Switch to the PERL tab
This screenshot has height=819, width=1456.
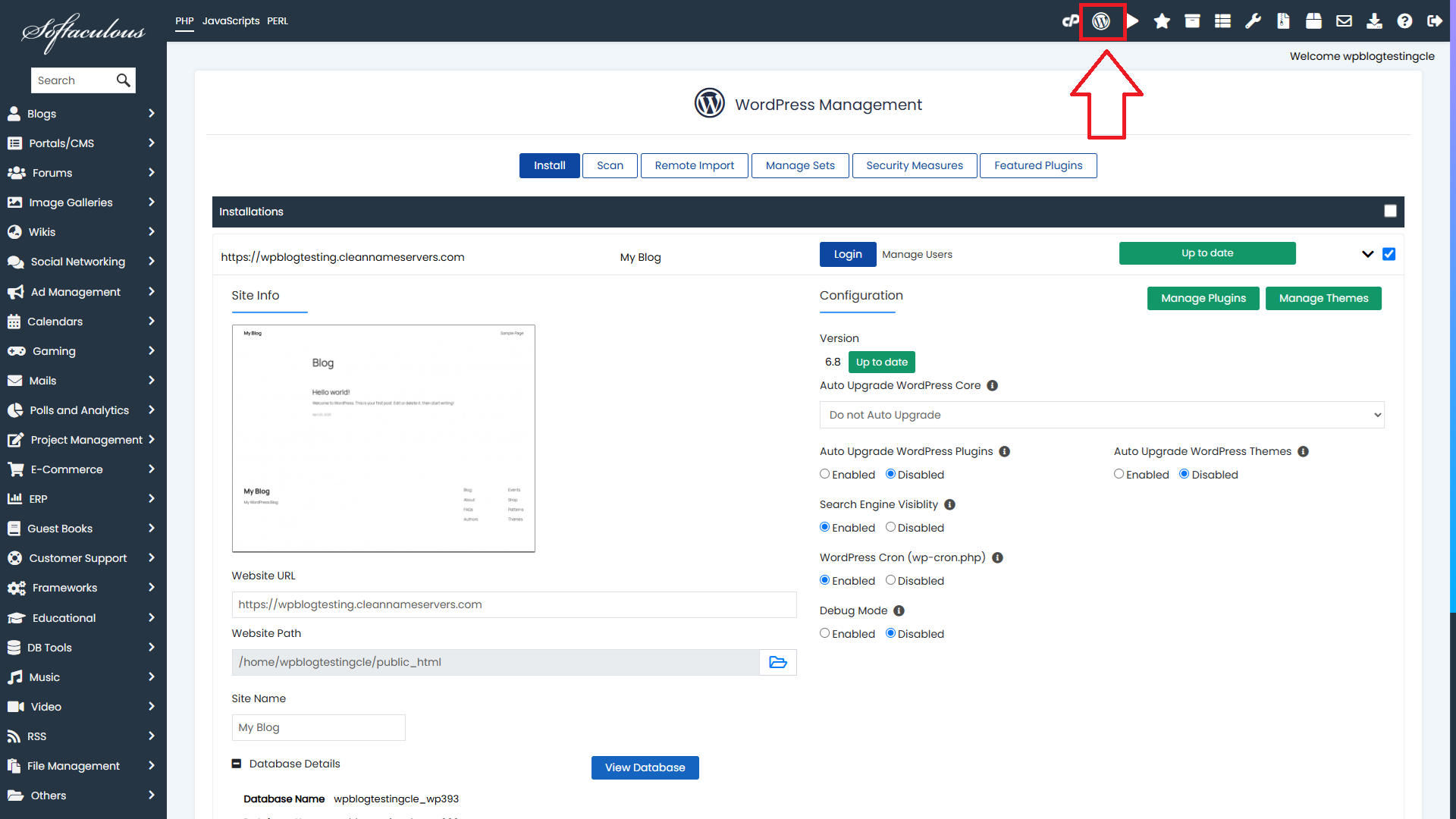pyautogui.click(x=278, y=21)
